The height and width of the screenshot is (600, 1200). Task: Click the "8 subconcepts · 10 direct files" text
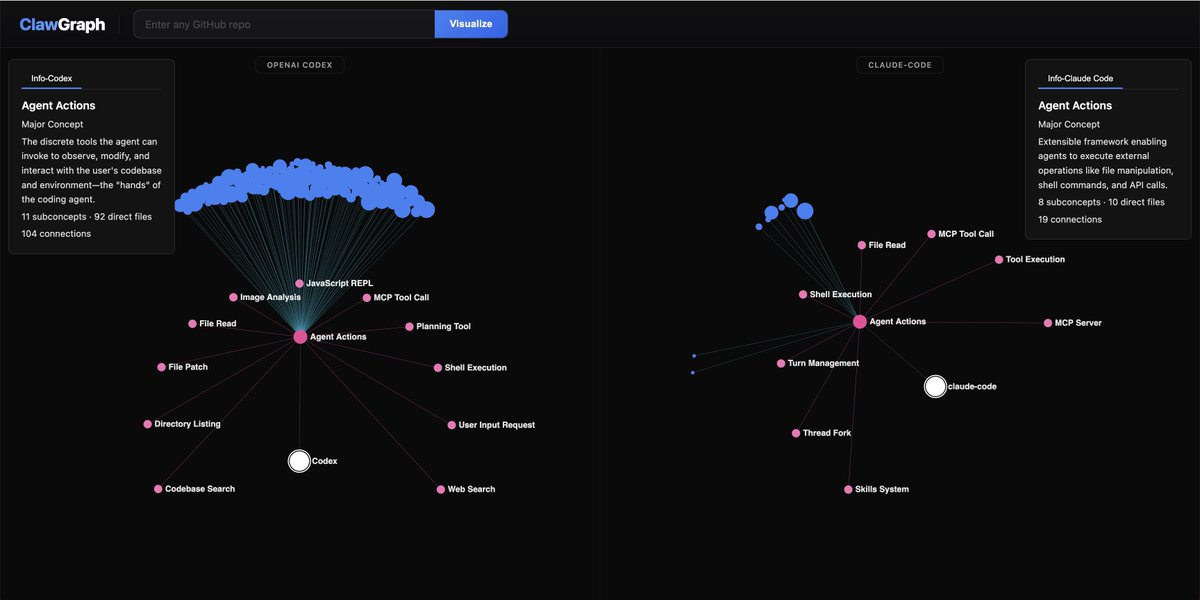[x=1101, y=202]
